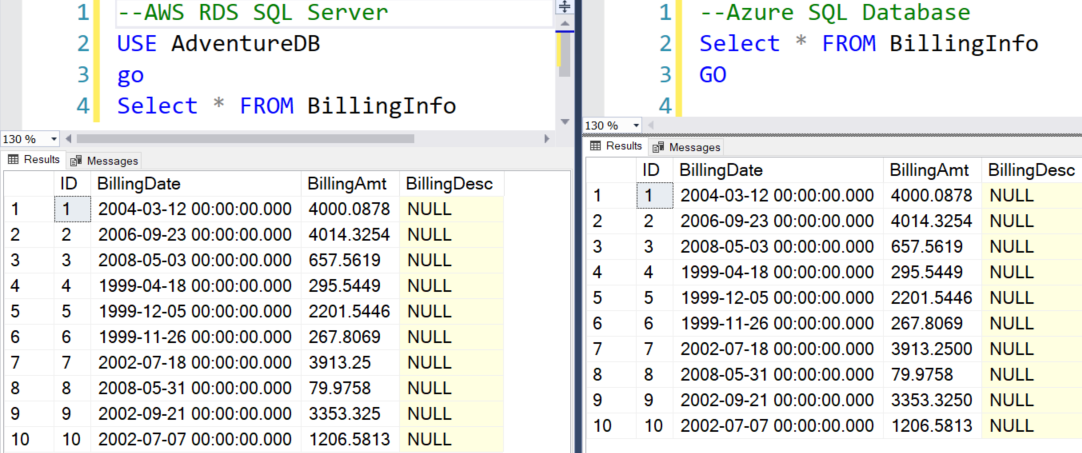Click the 'GO' line in Azure editor
This screenshot has height=453, width=1082.
[x=713, y=75]
